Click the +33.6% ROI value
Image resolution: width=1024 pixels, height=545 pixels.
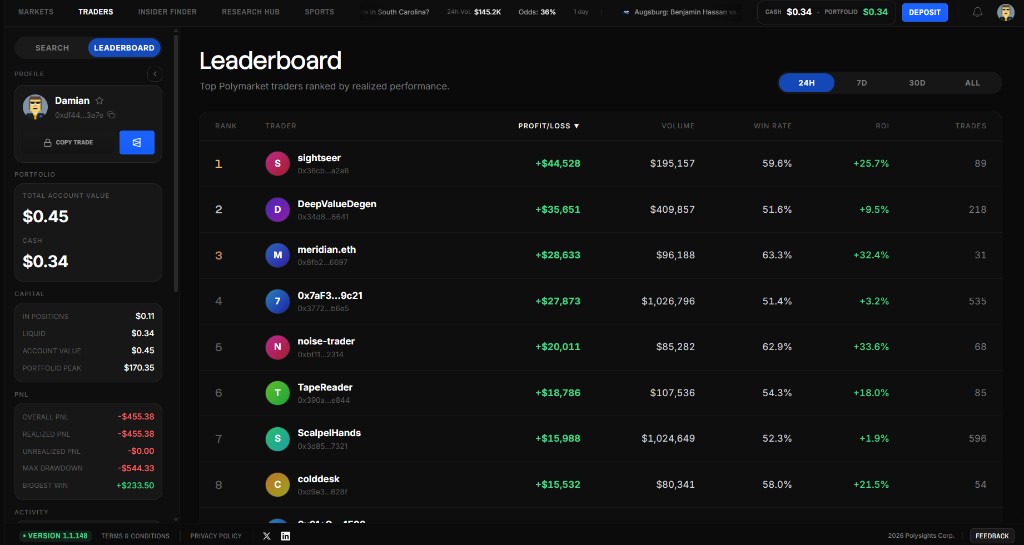pyautogui.click(x=871, y=347)
